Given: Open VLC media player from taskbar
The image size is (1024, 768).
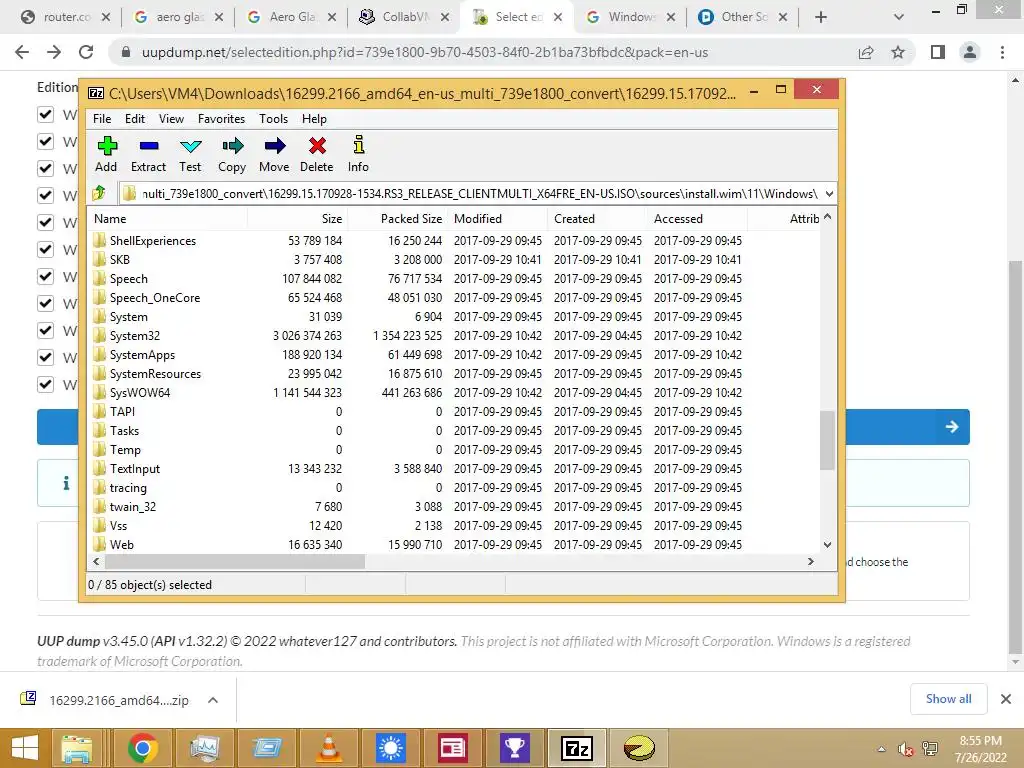Looking at the screenshot, I should click(x=328, y=748).
